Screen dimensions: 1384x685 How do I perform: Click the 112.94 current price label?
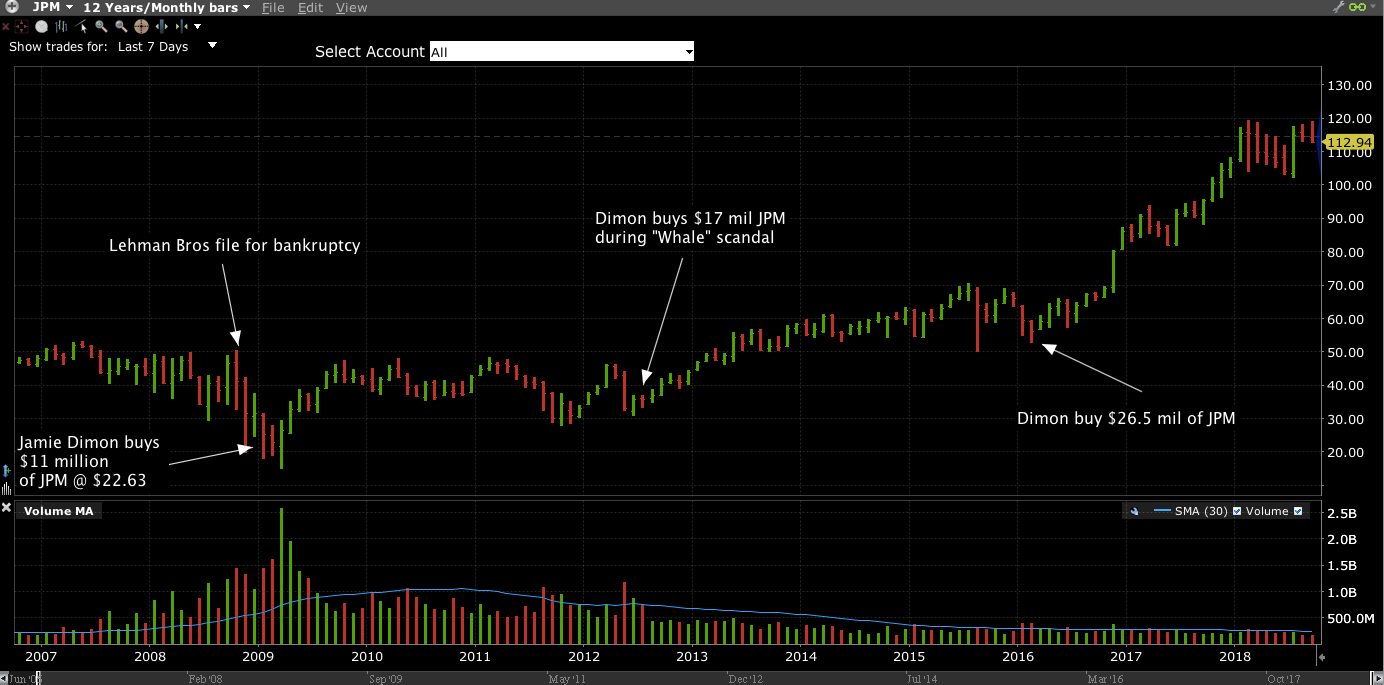(x=1355, y=142)
